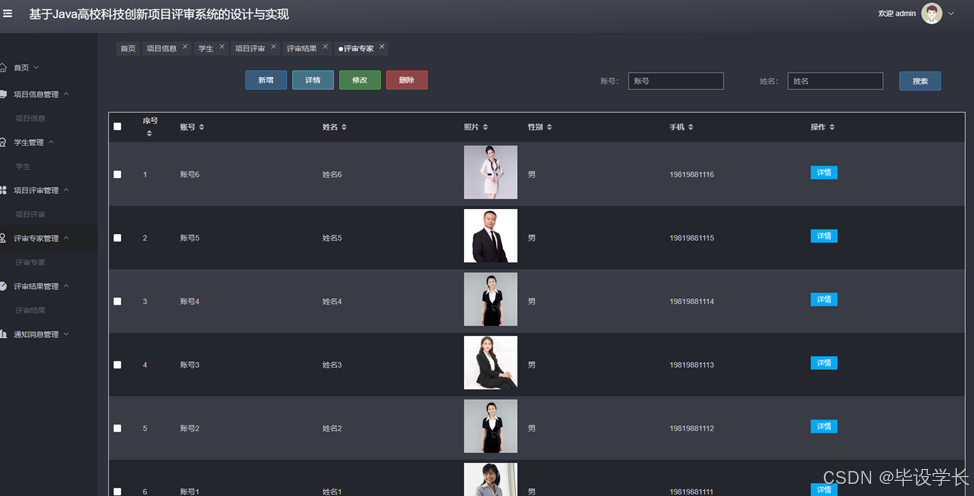Open the 项目评审 sidebar submenu item
The image size is (974, 496).
click(30, 214)
